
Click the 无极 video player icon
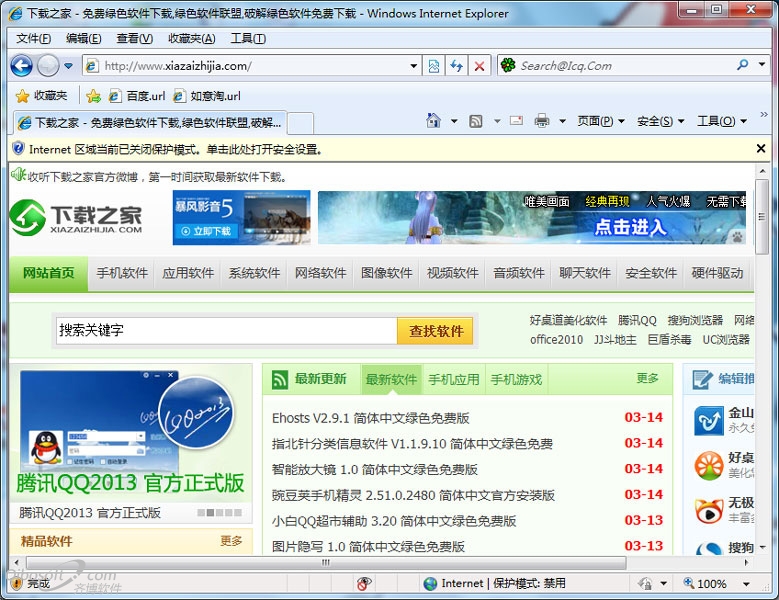[x=709, y=511]
